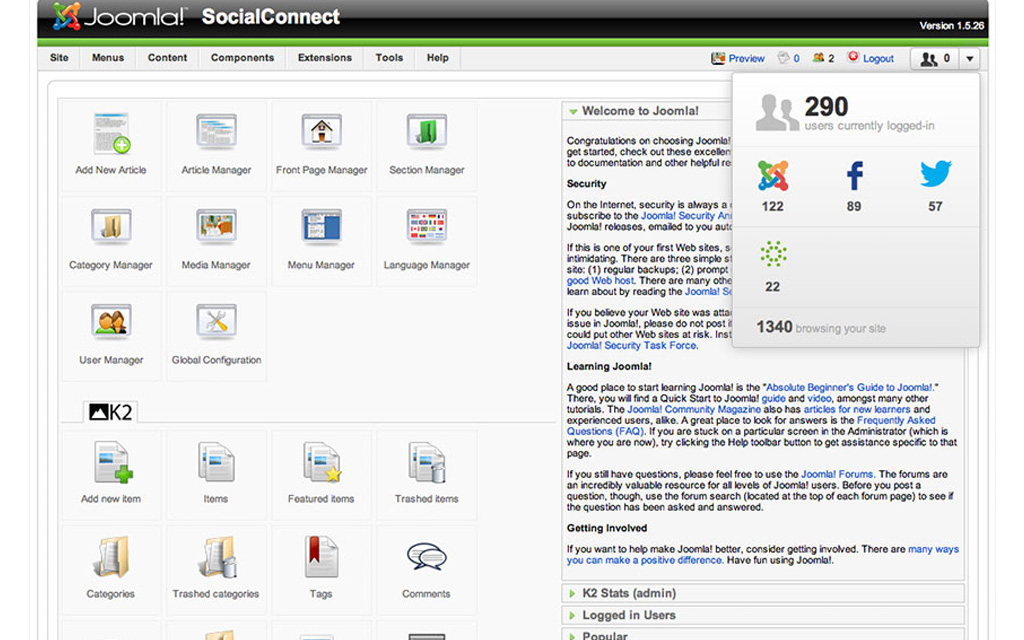
Task: Toggle the SocialConnect users dropdown arrow
Action: [x=969, y=59]
